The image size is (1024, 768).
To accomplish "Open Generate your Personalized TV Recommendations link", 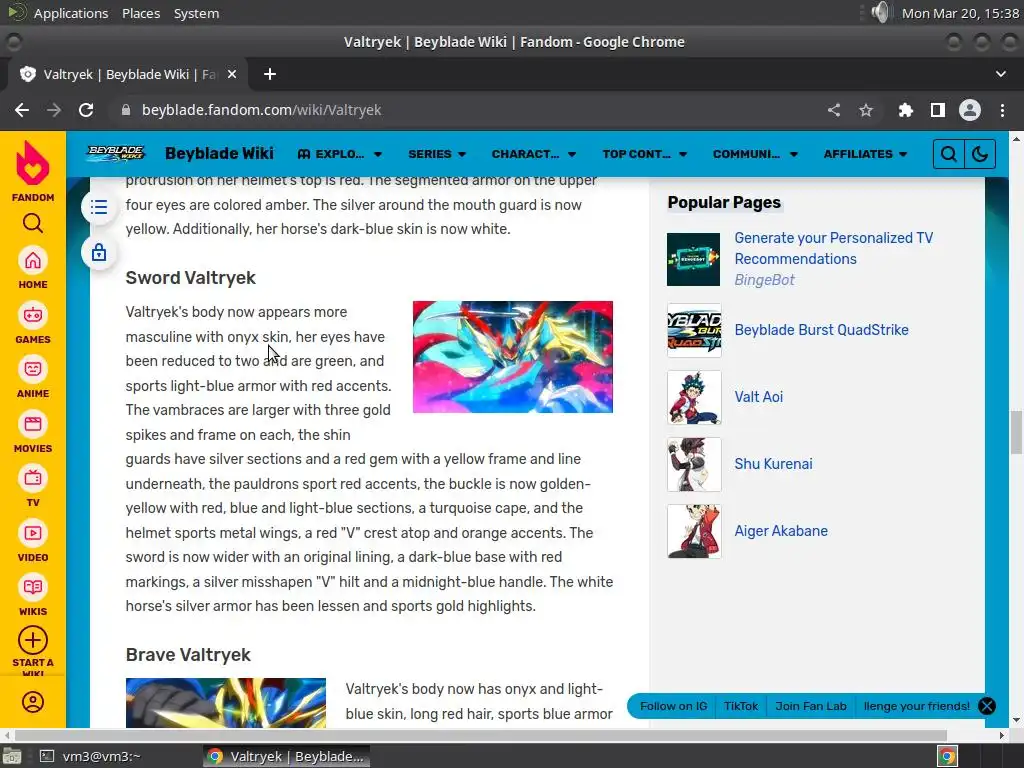I will click(833, 248).
